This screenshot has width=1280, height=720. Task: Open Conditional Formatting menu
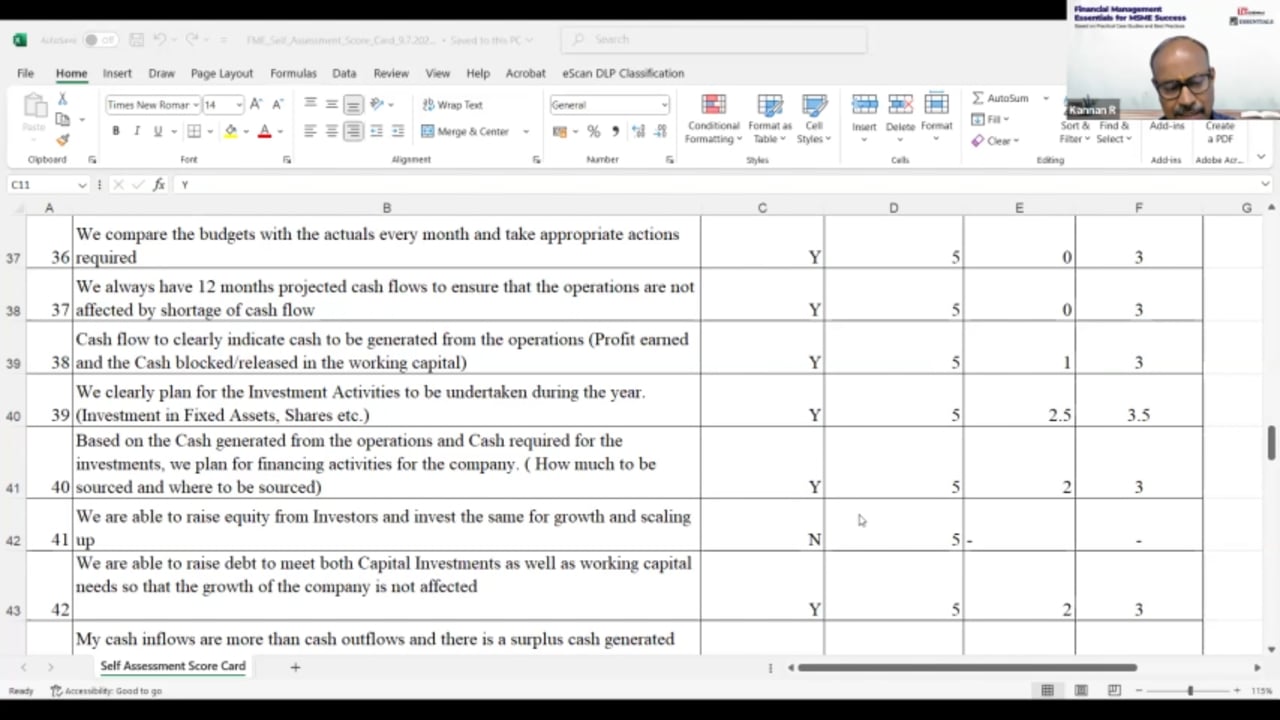click(x=713, y=120)
